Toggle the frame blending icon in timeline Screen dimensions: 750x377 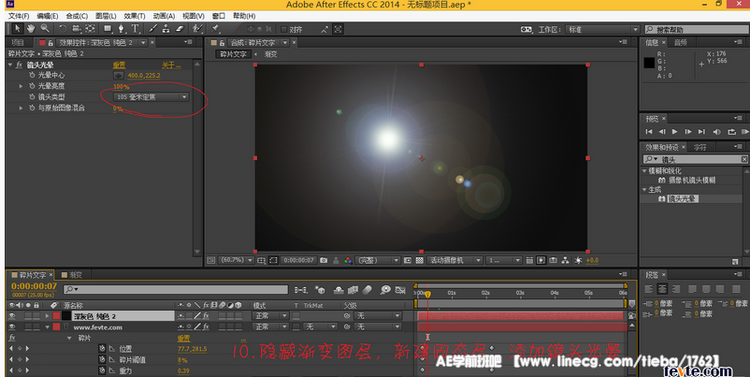[x=353, y=290]
